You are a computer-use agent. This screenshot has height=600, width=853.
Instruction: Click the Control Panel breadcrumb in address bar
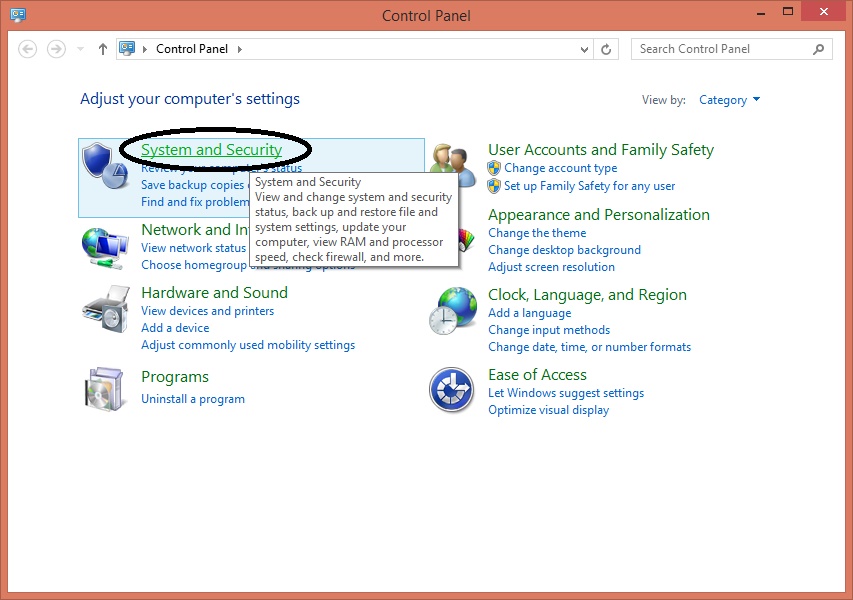pos(192,49)
